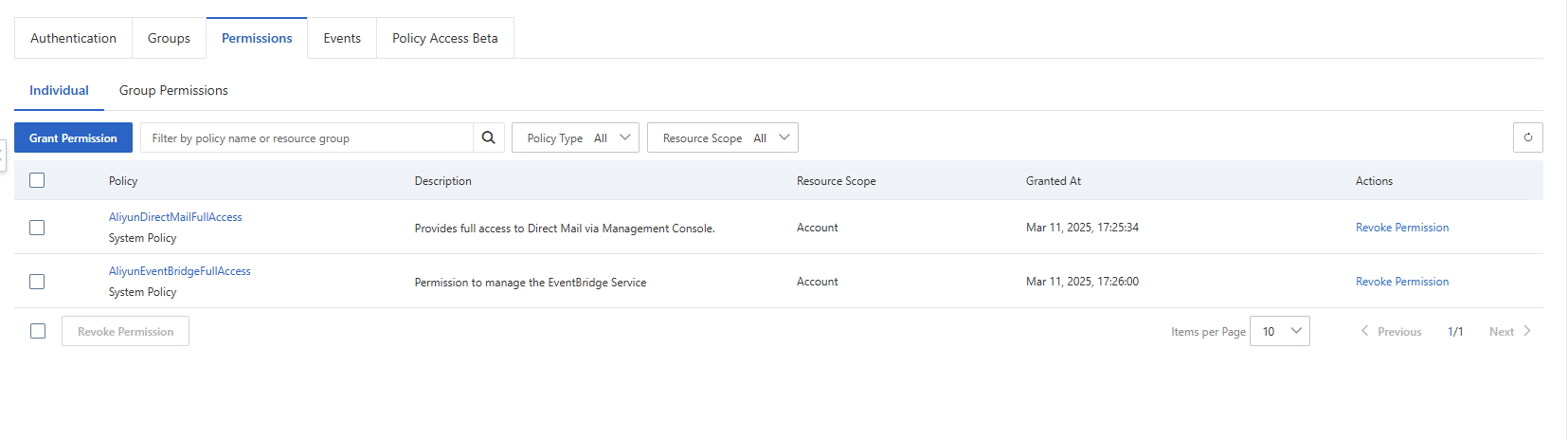Switch to the Authentication tab
The height and width of the screenshot is (440, 1568).
click(73, 38)
